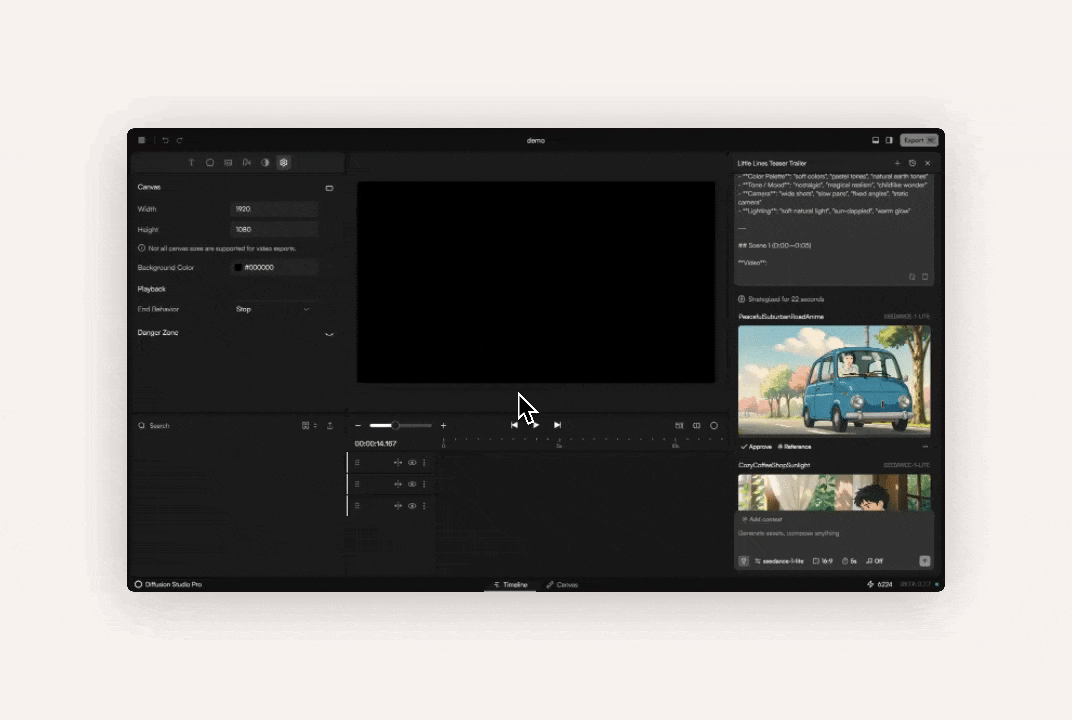1072x720 pixels.
Task: Click the timecode 00:00:14.167
Action: coord(375,444)
